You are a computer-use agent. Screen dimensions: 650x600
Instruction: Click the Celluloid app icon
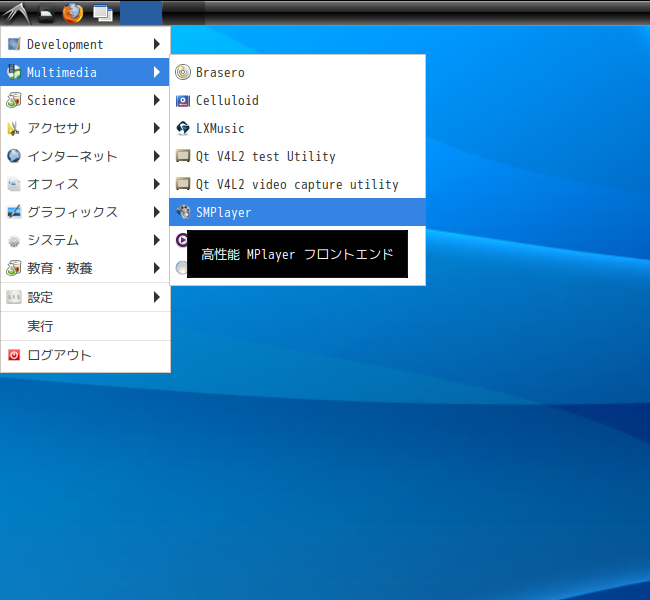coord(183,100)
